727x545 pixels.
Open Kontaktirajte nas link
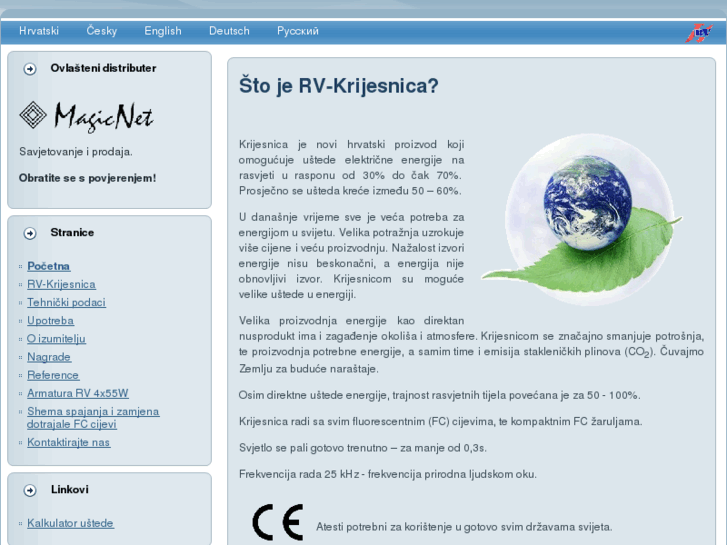(69, 442)
